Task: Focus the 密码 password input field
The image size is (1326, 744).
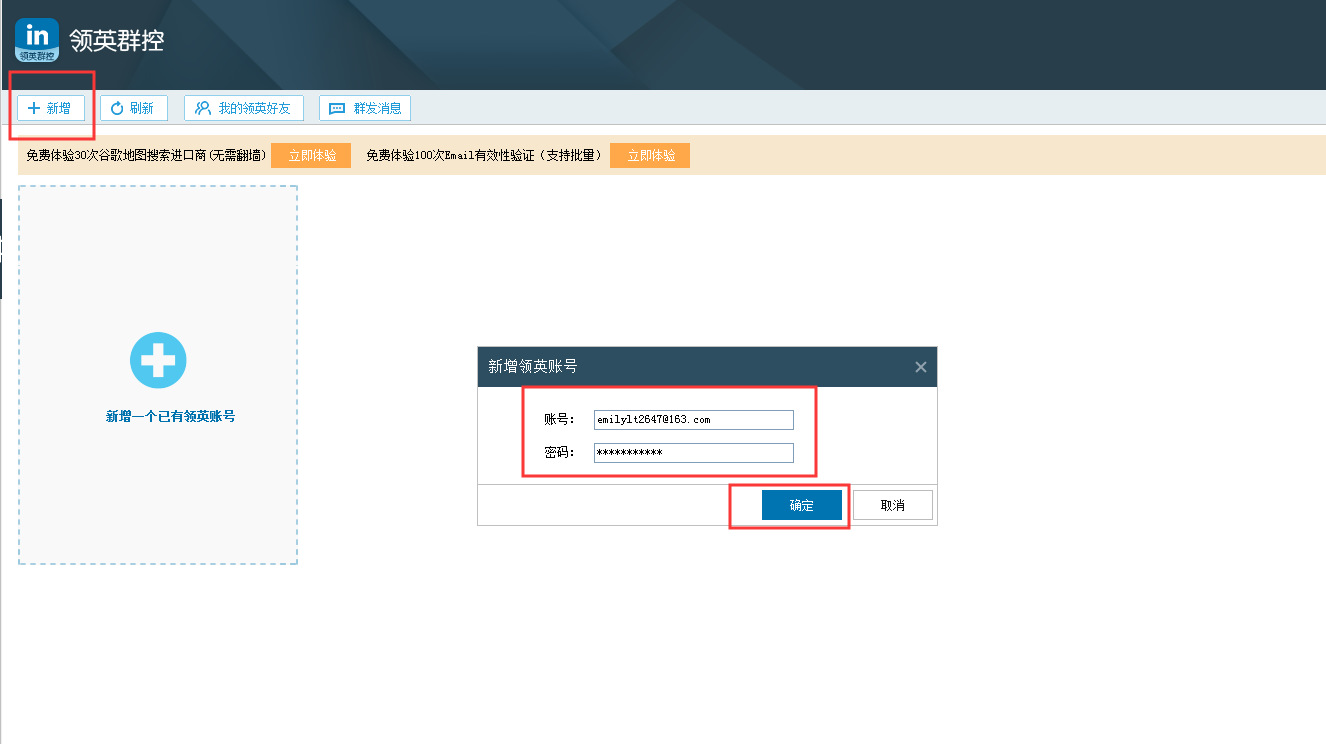Action: [x=693, y=453]
